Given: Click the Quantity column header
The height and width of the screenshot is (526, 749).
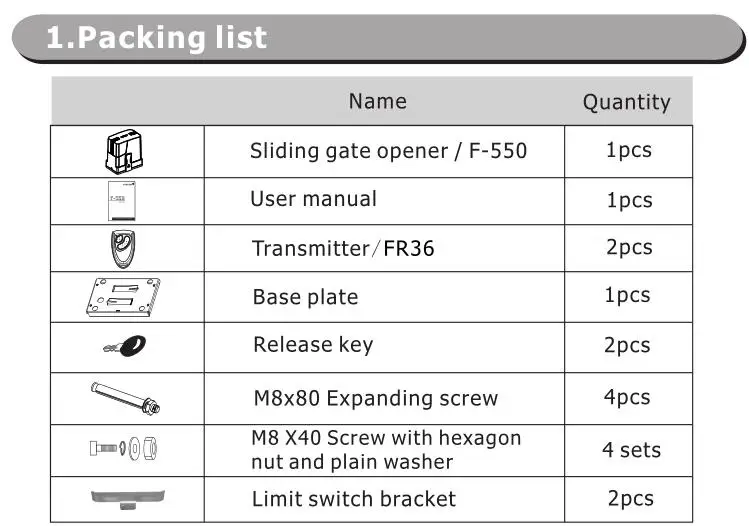Looking at the screenshot, I should pyautogui.click(x=626, y=103).
